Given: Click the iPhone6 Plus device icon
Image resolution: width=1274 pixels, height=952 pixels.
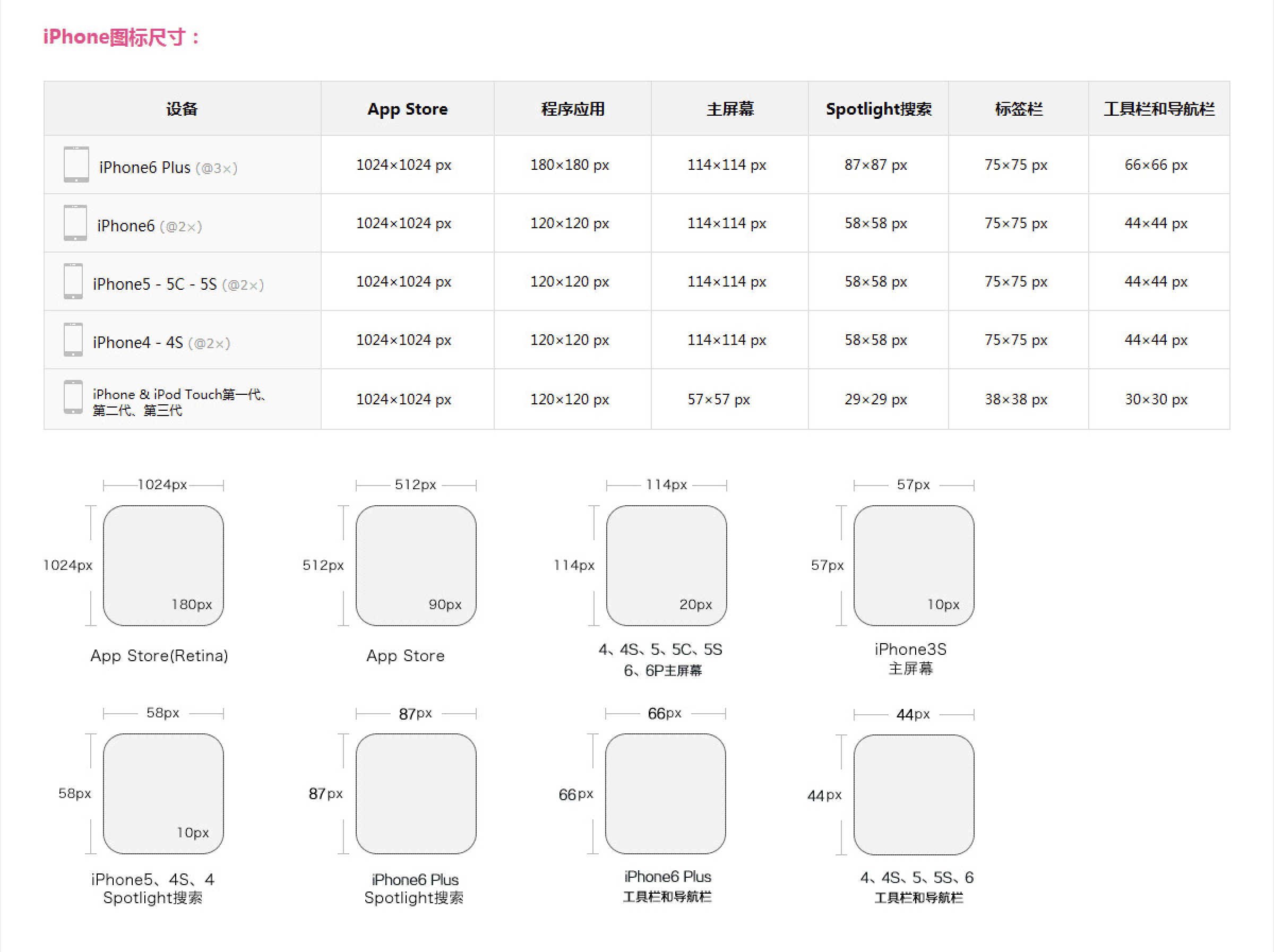Looking at the screenshot, I should point(76,165).
